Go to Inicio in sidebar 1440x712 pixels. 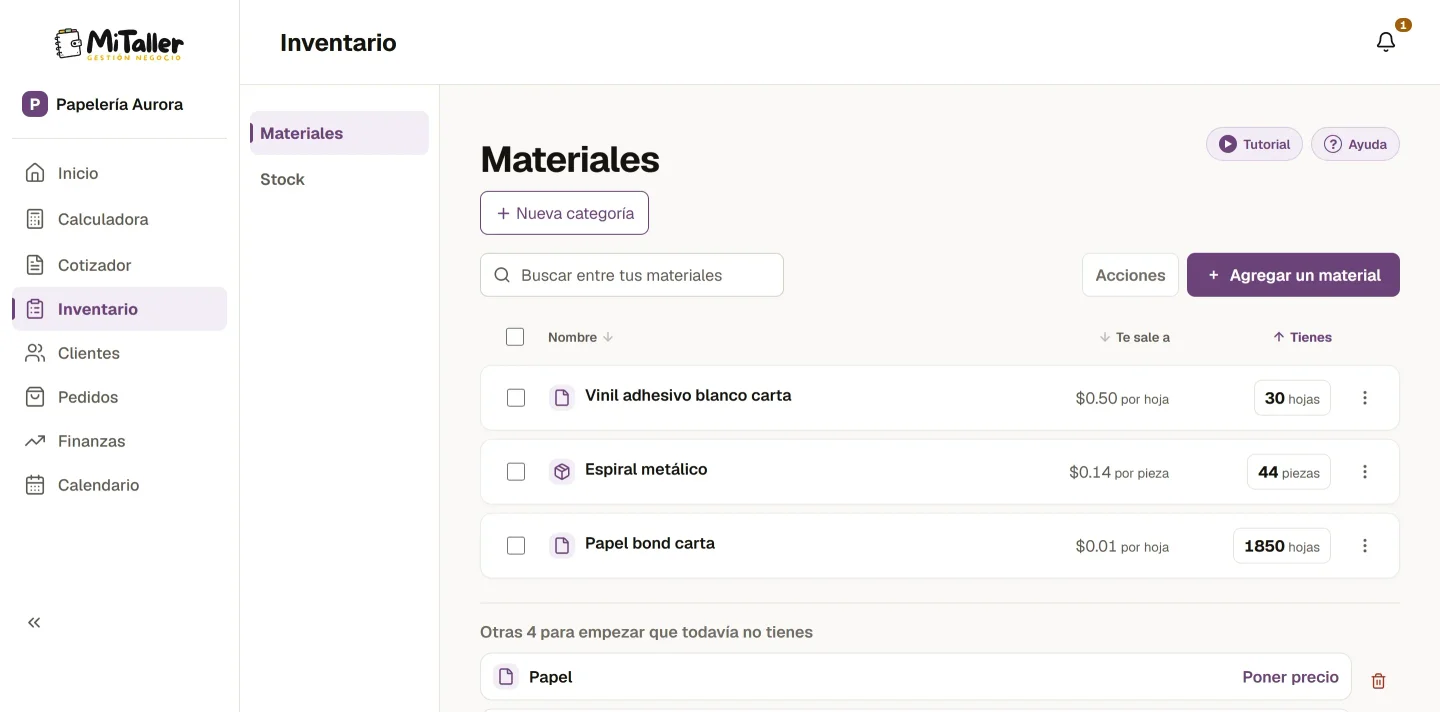coord(119,173)
